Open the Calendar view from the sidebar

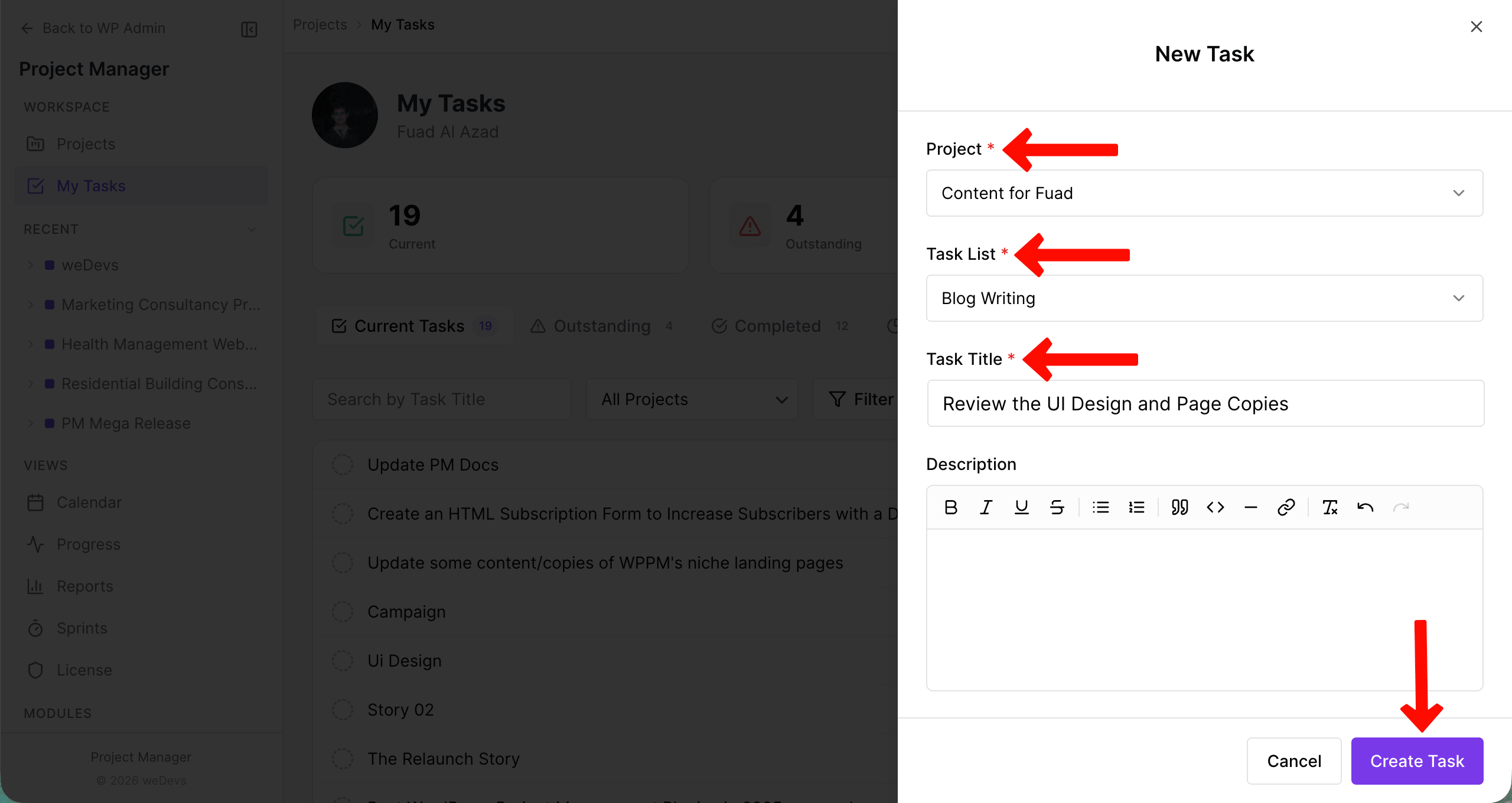[x=89, y=502]
